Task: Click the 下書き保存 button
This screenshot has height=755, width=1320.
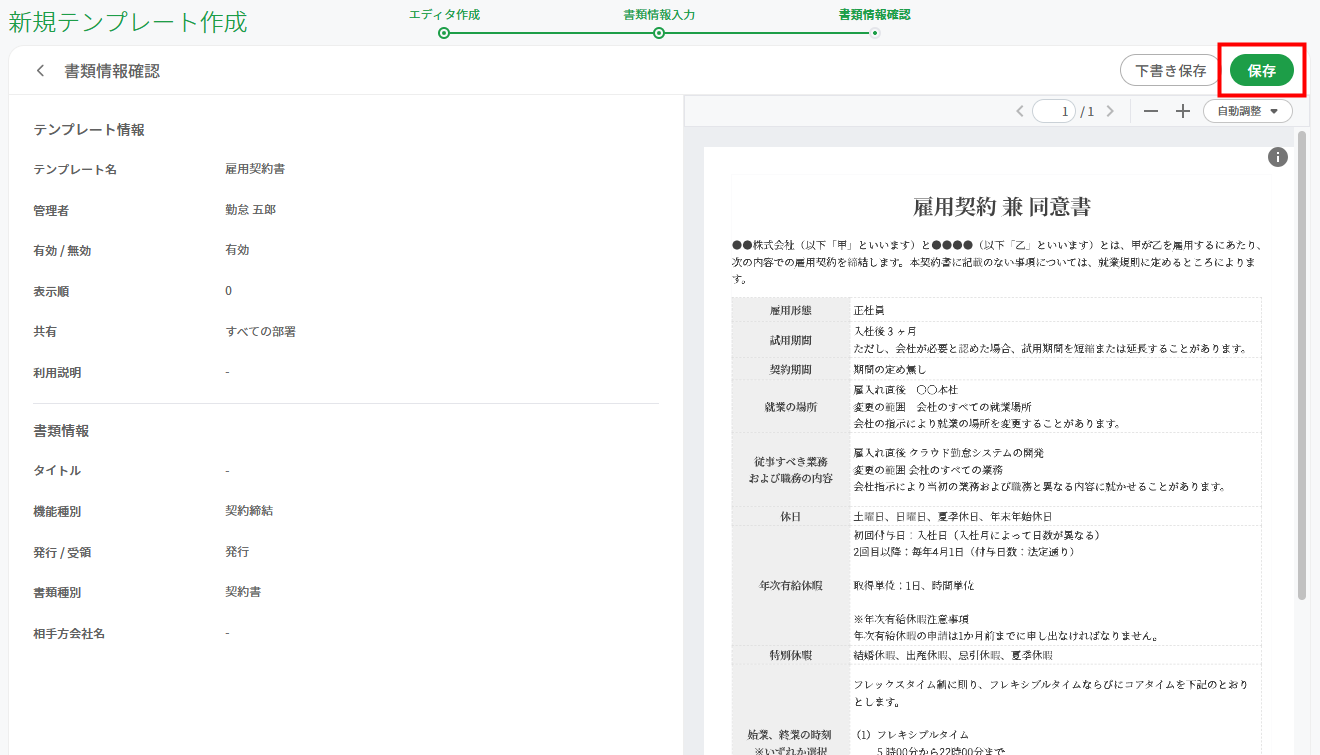Action: [1170, 71]
